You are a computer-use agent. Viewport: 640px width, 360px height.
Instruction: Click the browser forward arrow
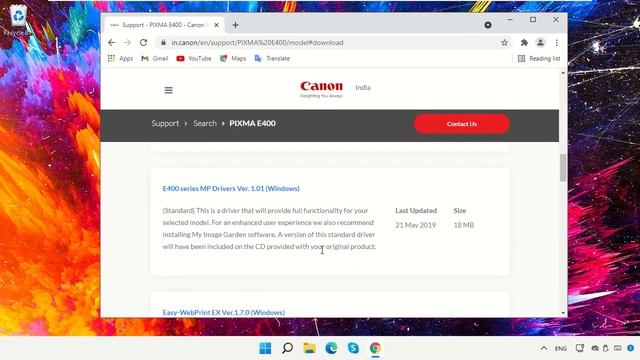pos(127,42)
